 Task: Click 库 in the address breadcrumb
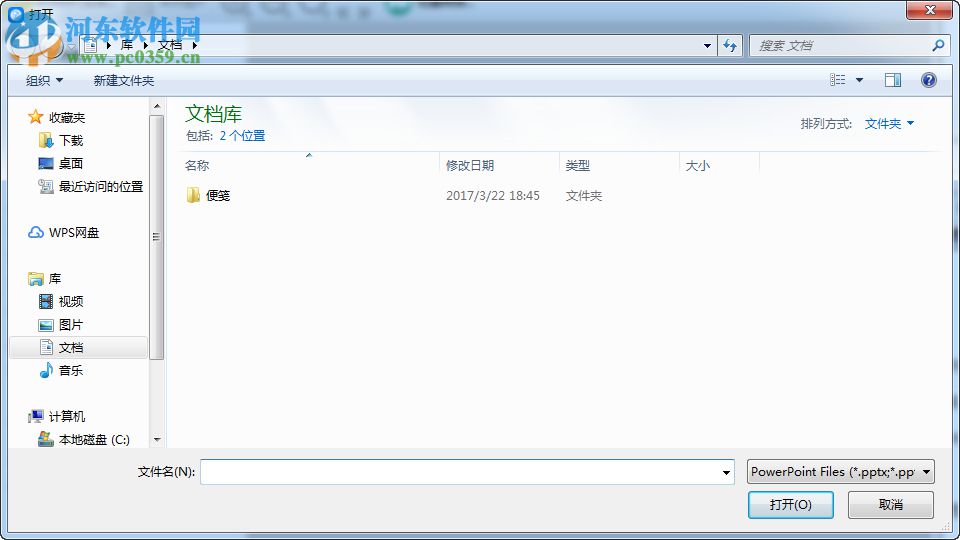coord(127,45)
